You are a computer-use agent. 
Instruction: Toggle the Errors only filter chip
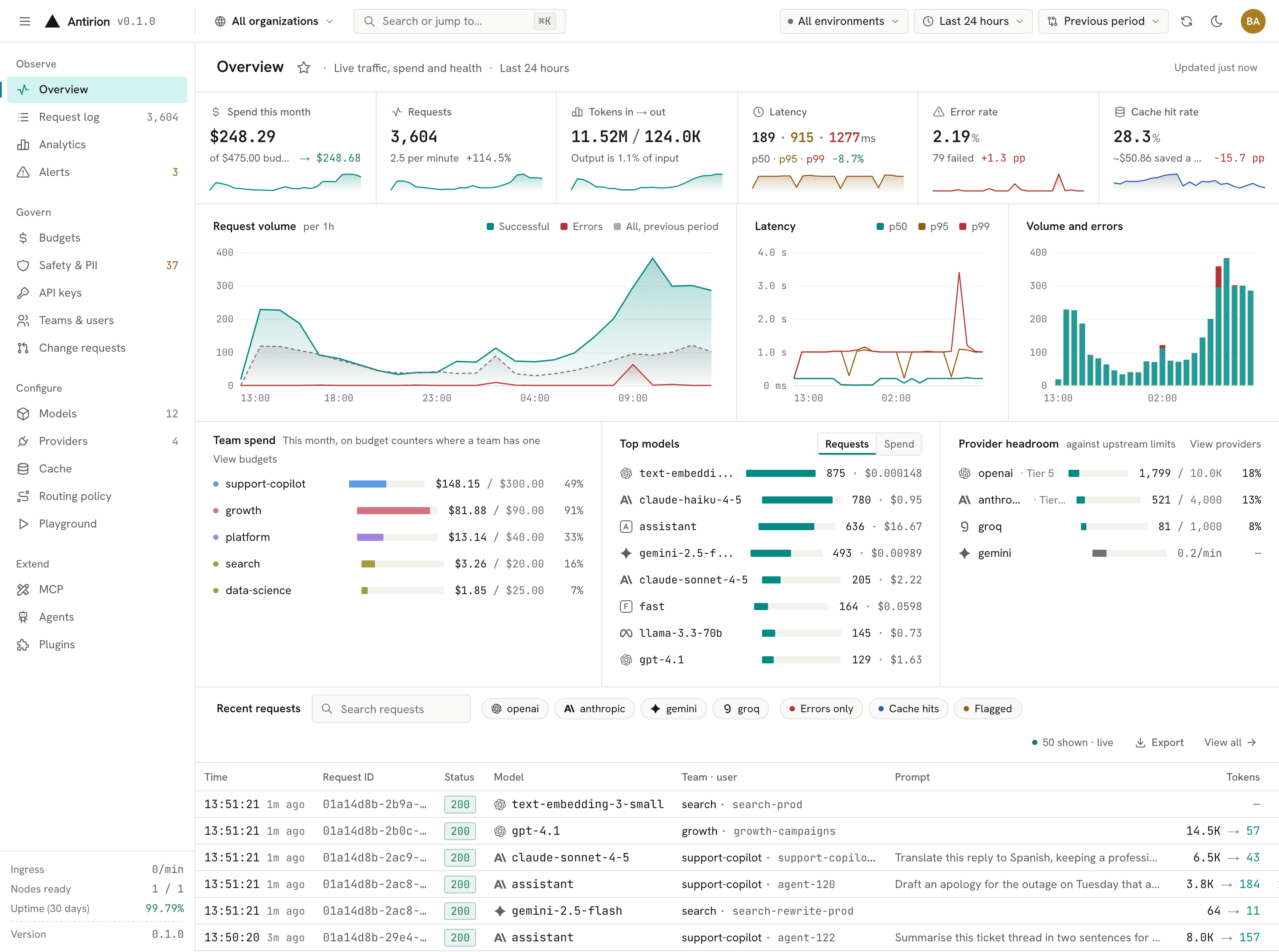[821, 709]
